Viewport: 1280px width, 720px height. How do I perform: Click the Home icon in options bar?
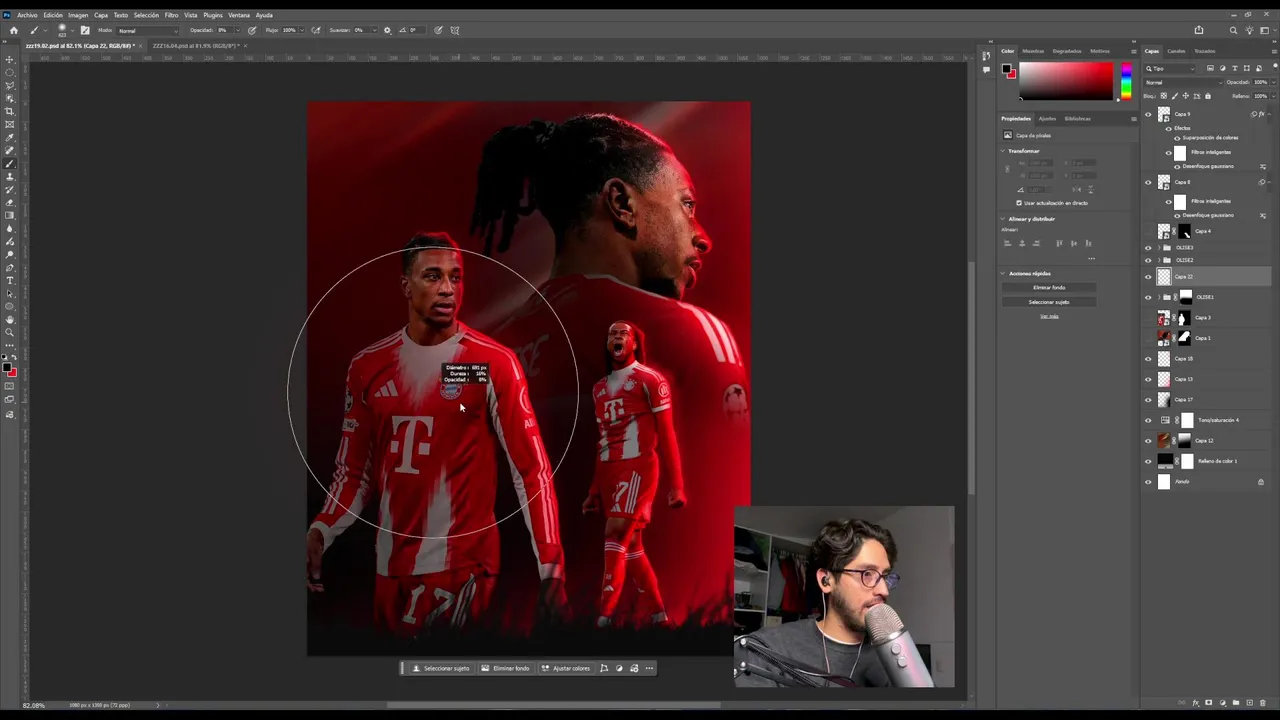(13, 30)
